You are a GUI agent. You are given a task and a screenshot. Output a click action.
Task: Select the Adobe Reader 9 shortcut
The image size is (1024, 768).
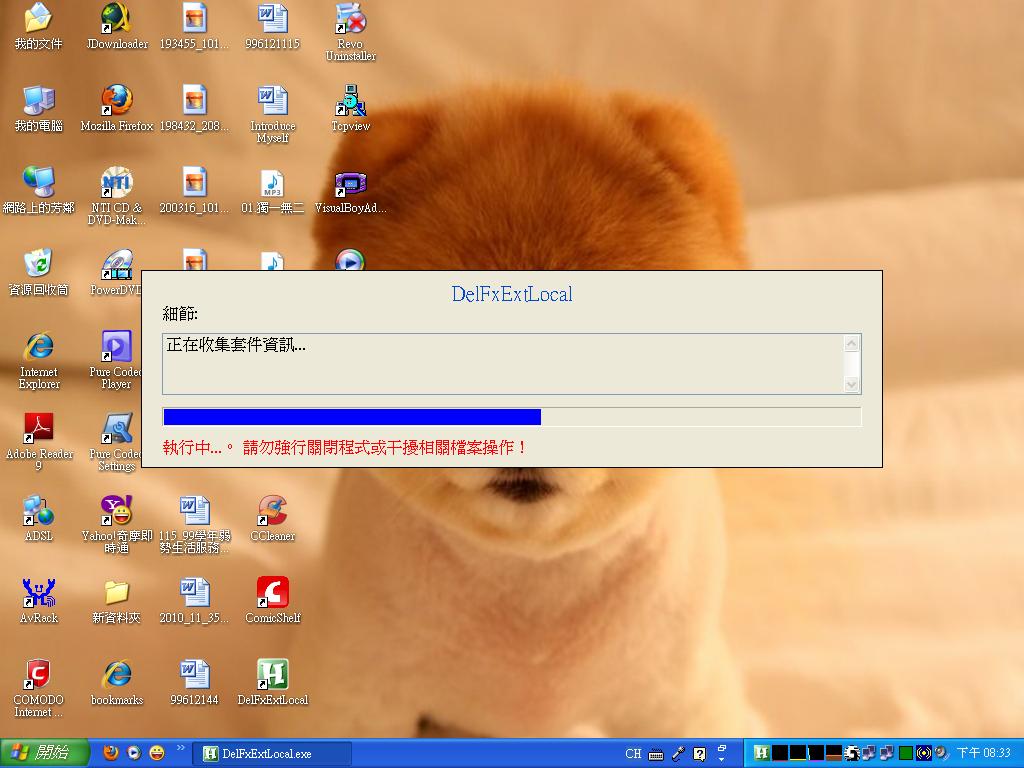(x=38, y=442)
